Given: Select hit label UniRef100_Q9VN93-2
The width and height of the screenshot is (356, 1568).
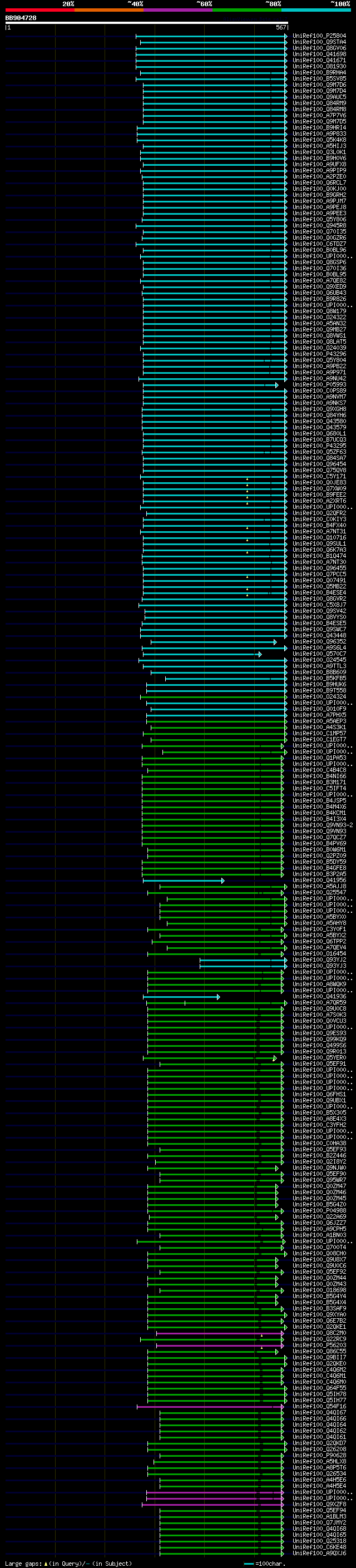Looking at the screenshot, I should (x=323, y=825).
